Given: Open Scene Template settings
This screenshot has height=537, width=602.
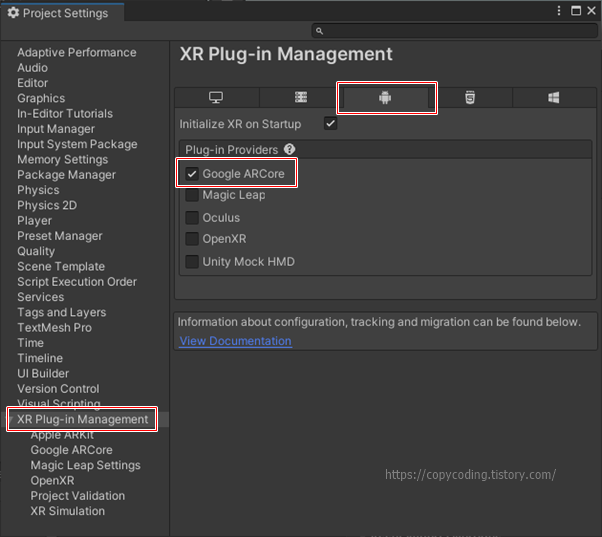Looking at the screenshot, I should (61, 267).
